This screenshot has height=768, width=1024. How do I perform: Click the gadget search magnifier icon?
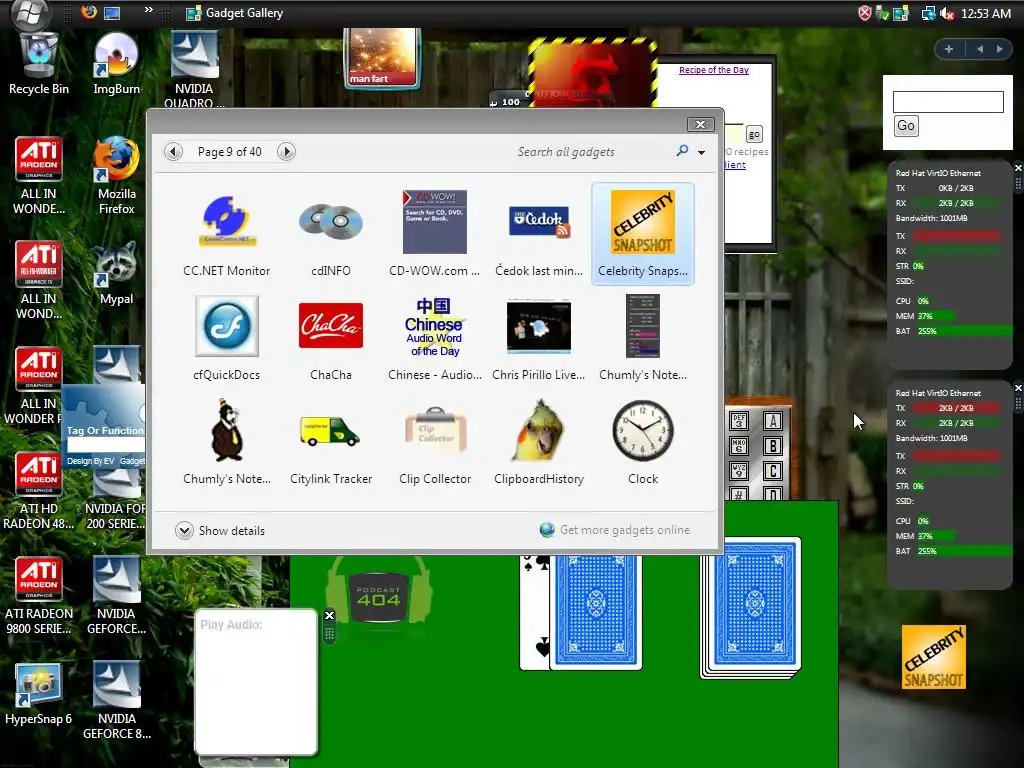coord(682,151)
